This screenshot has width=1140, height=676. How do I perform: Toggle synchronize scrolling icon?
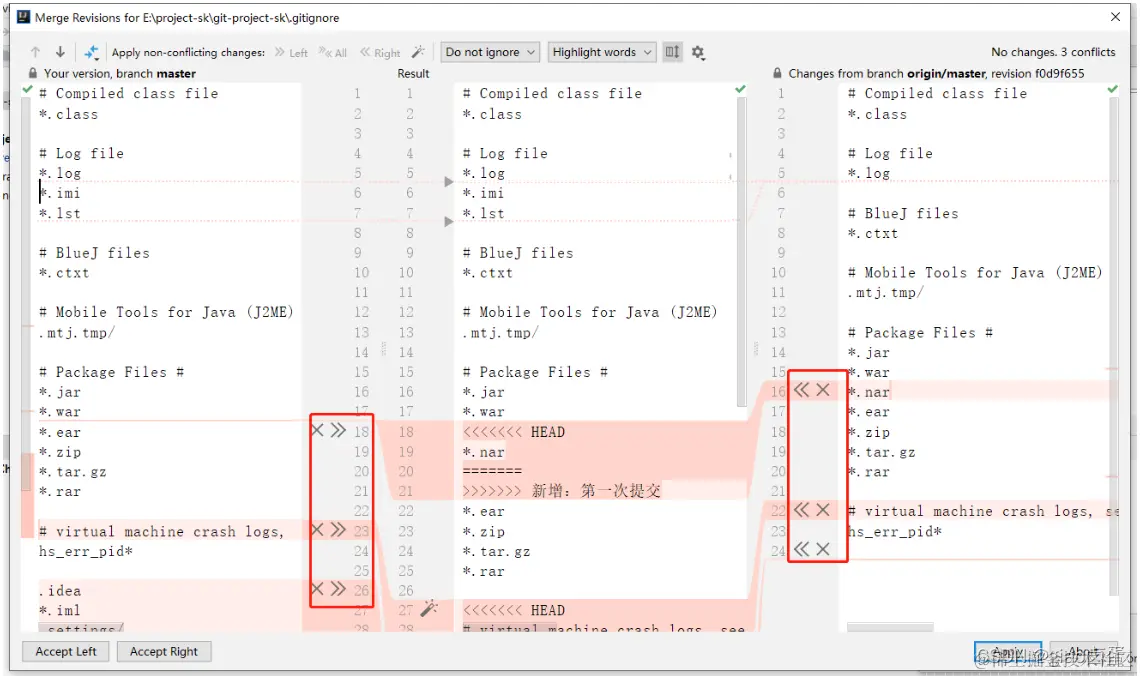click(673, 52)
